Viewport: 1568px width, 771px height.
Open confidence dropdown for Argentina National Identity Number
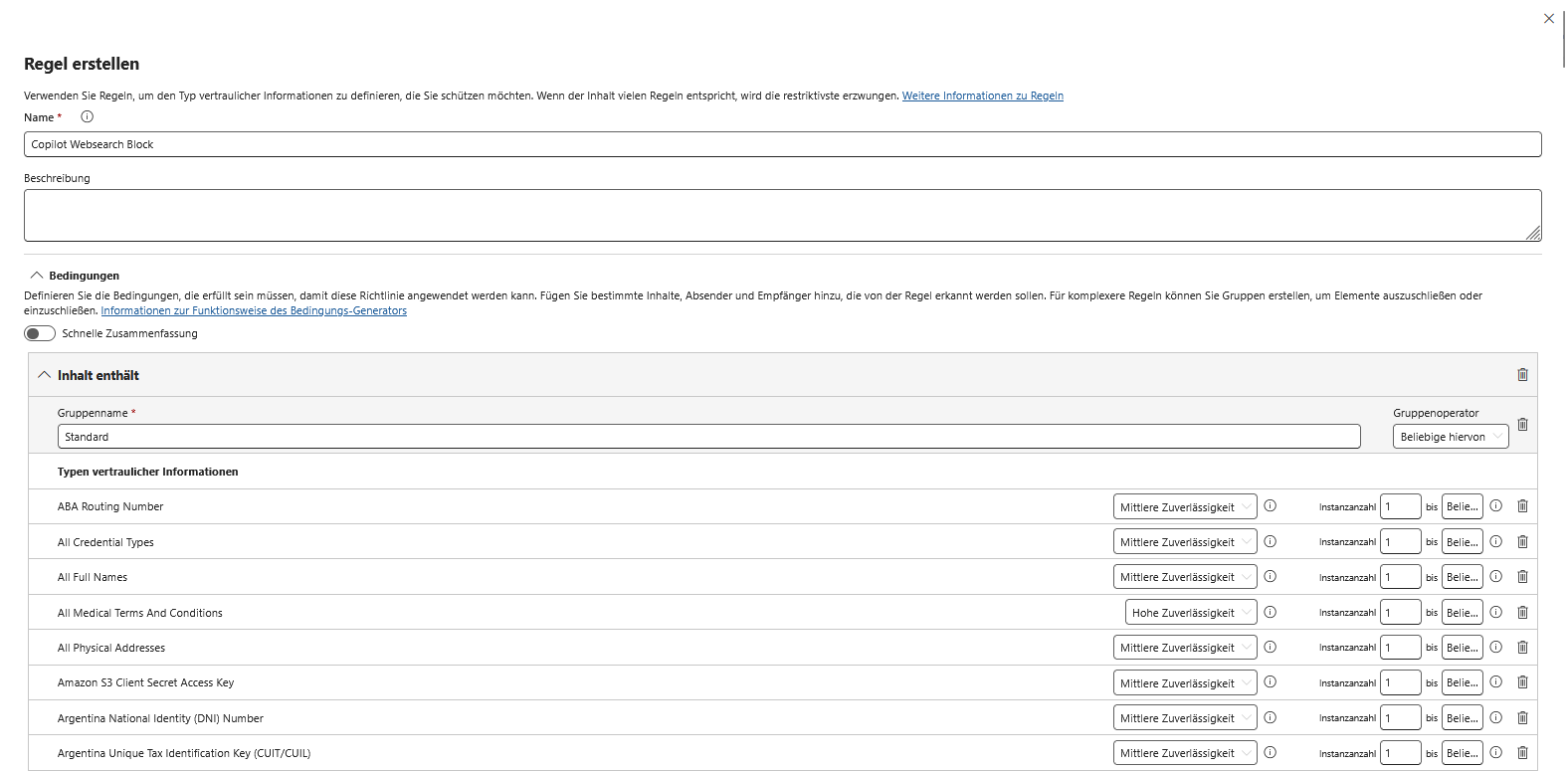[1184, 718]
